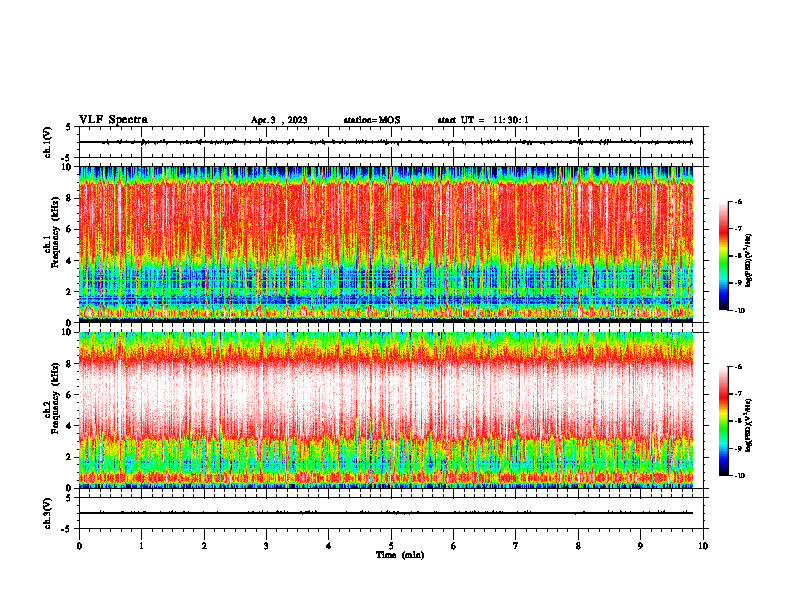The height and width of the screenshot is (612, 792).
Task: Click the ch.2 spectrogram color scale bar
Action: (723, 421)
